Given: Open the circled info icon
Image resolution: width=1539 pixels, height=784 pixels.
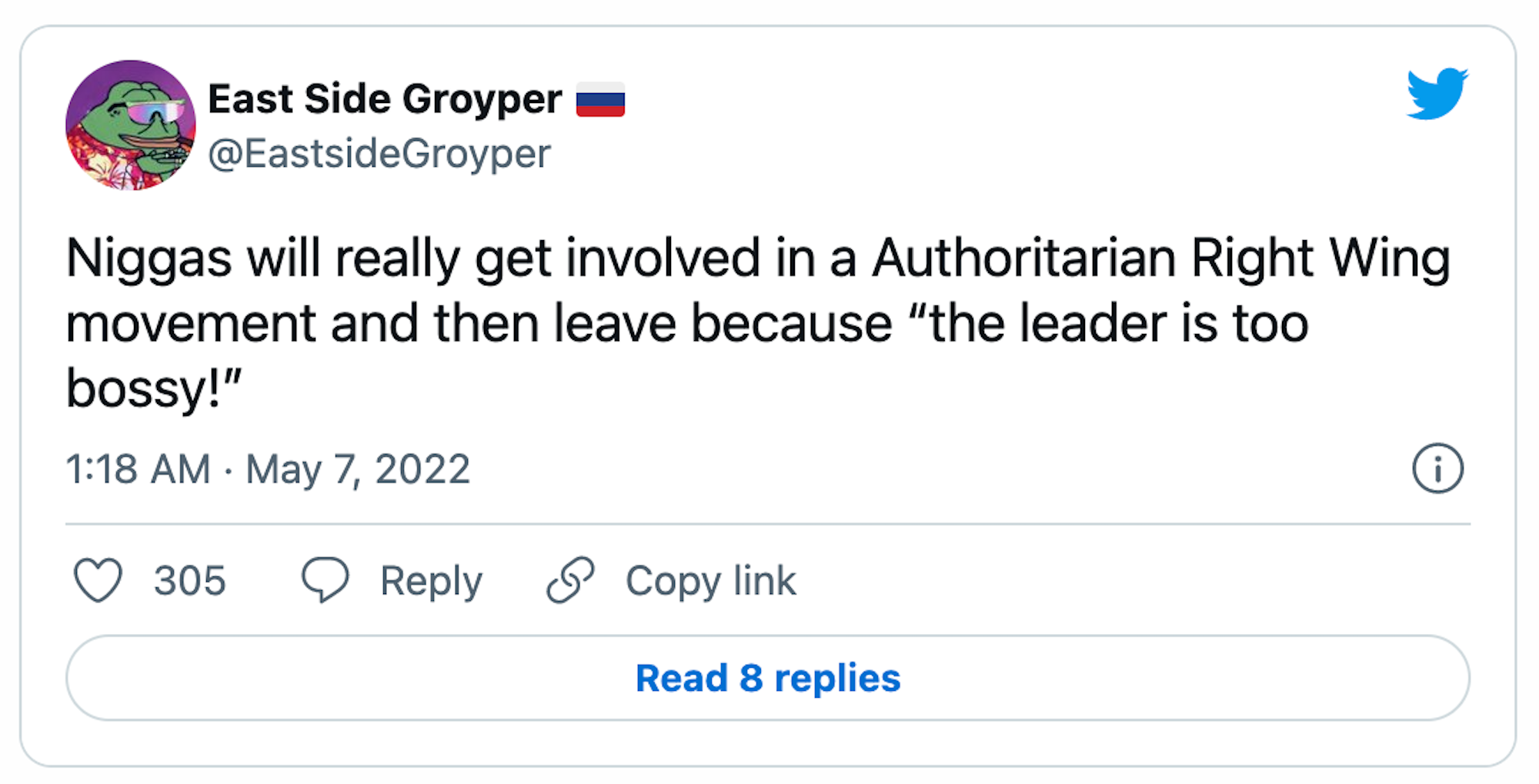Looking at the screenshot, I should click(1437, 469).
